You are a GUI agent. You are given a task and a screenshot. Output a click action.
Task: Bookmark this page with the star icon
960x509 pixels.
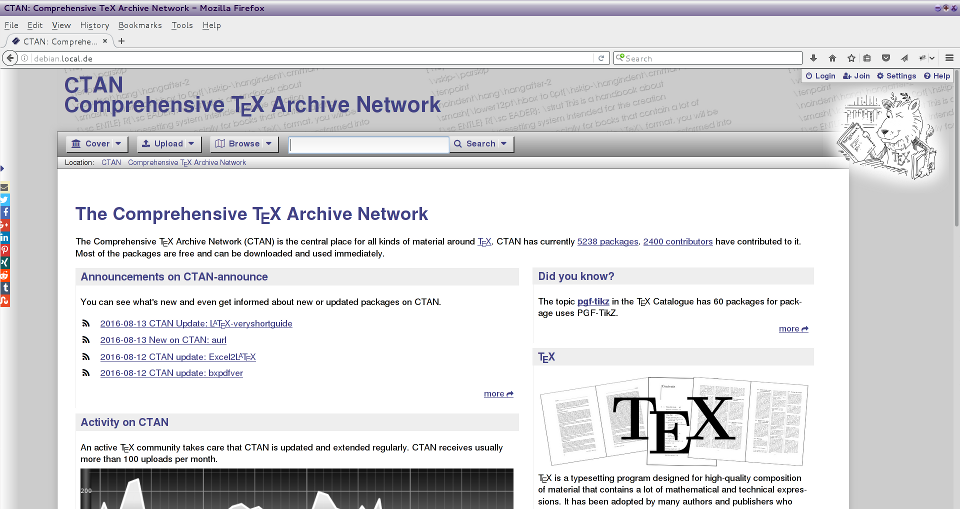coord(851,58)
